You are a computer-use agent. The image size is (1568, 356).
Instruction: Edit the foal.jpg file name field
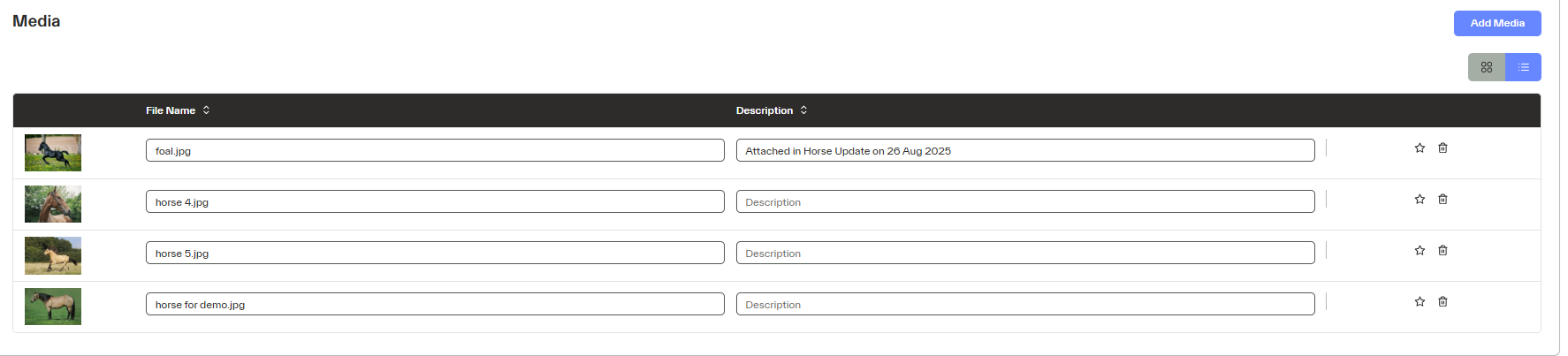[435, 151]
